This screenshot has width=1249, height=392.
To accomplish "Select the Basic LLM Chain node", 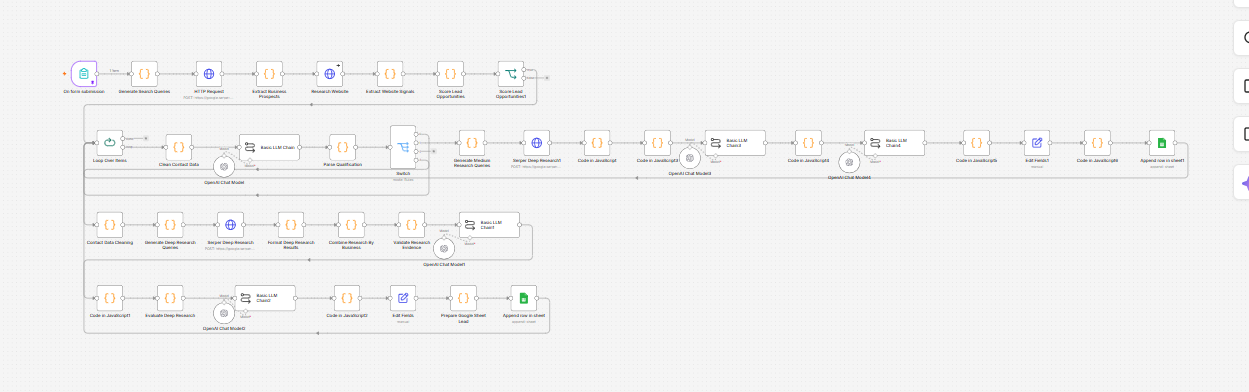I will (x=269, y=147).
